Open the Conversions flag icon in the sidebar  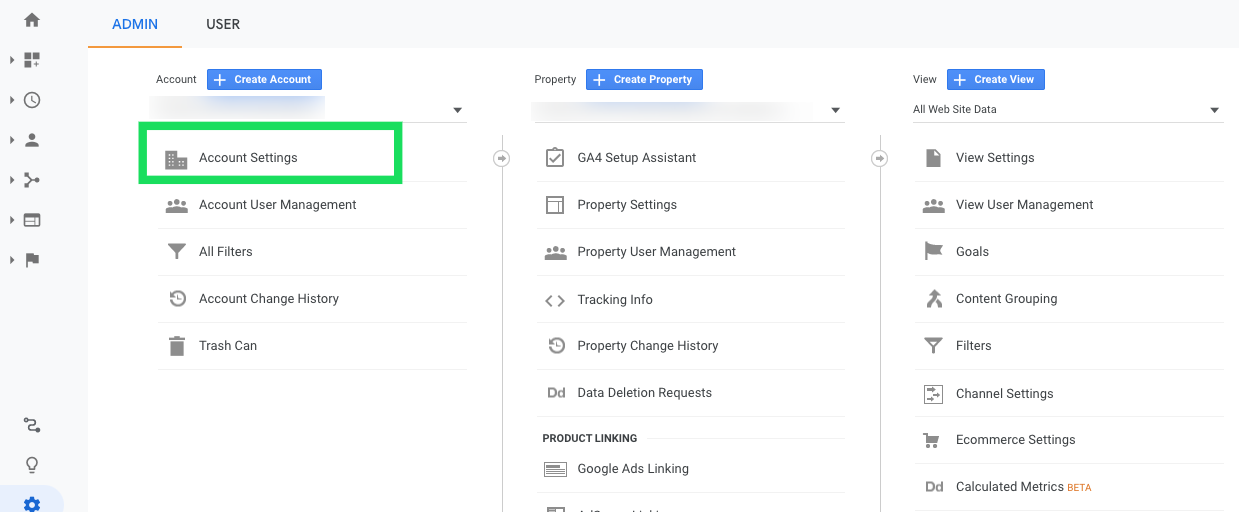tap(32, 260)
